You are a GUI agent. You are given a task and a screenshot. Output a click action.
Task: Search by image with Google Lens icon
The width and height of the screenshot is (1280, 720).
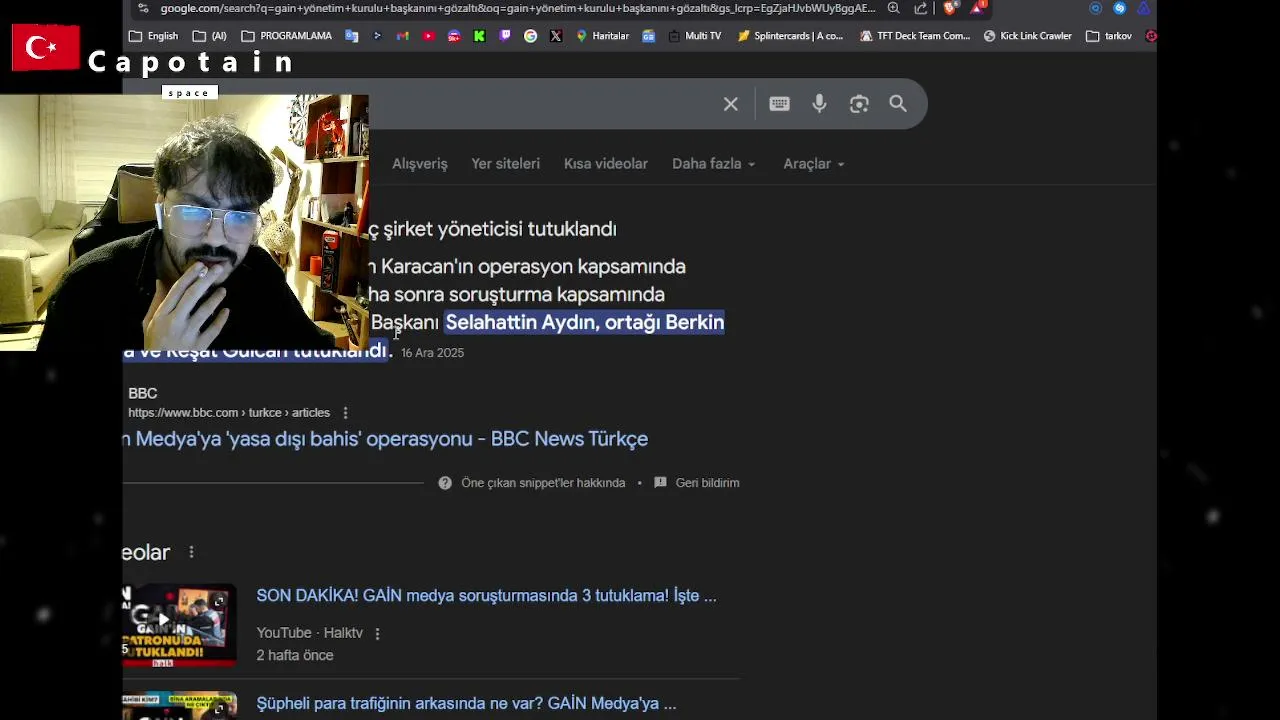pos(859,104)
